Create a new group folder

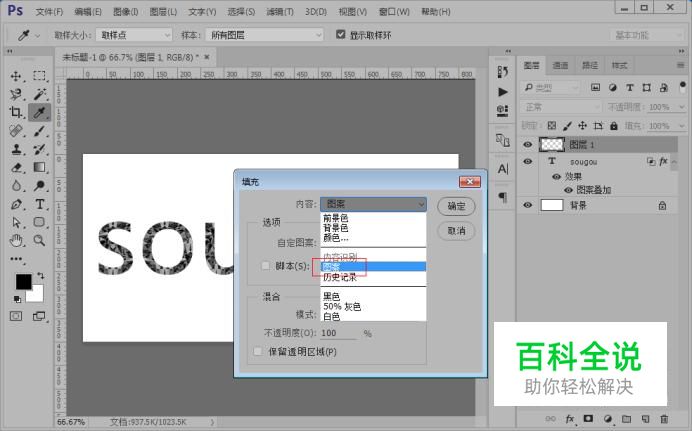(x=626, y=419)
